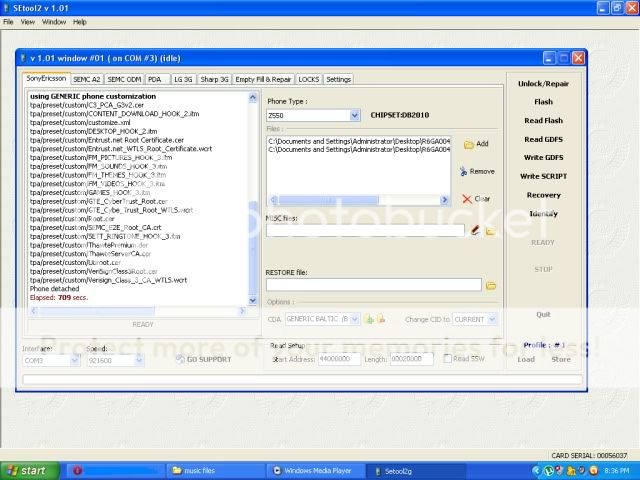Click the Flash button
This screenshot has width=640, height=480.
click(543, 102)
